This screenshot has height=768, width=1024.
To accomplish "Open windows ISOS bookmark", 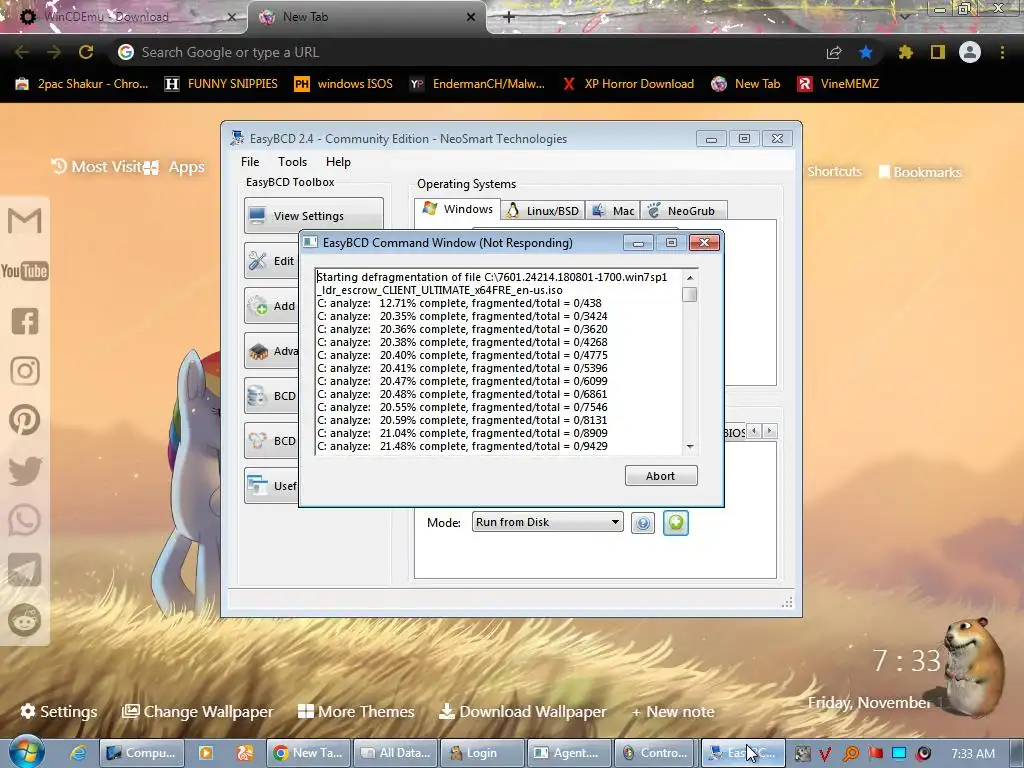I will tap(344, 84).
